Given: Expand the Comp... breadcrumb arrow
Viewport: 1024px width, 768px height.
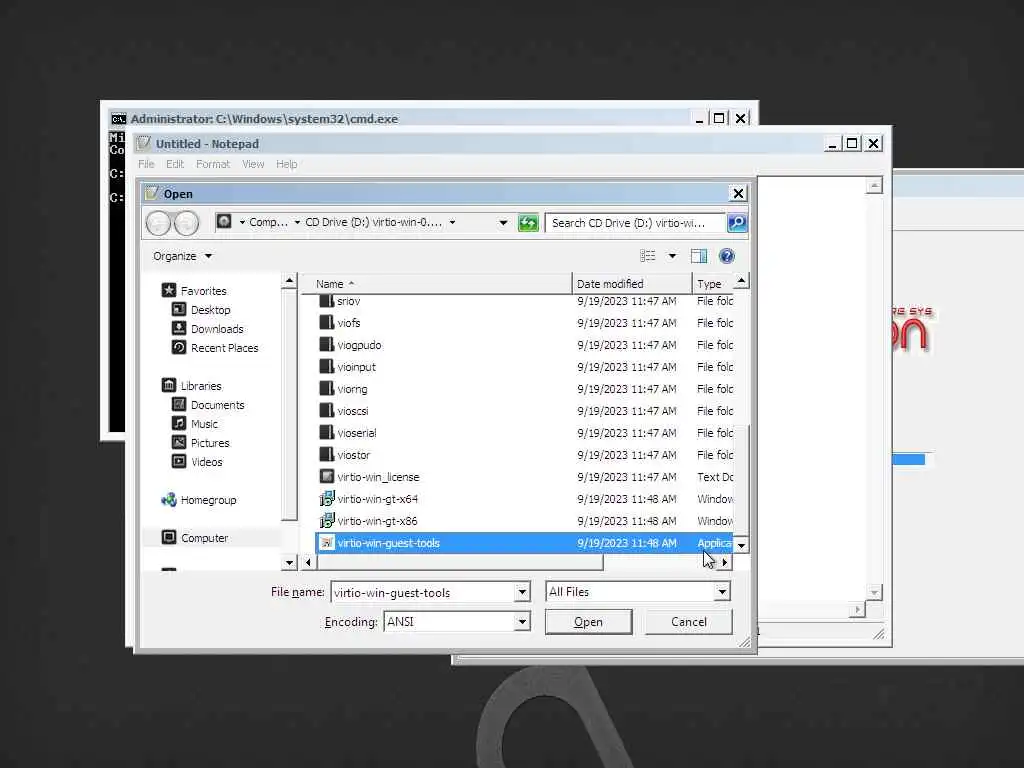Looking at the screenshot, I should tap(297, 223).
